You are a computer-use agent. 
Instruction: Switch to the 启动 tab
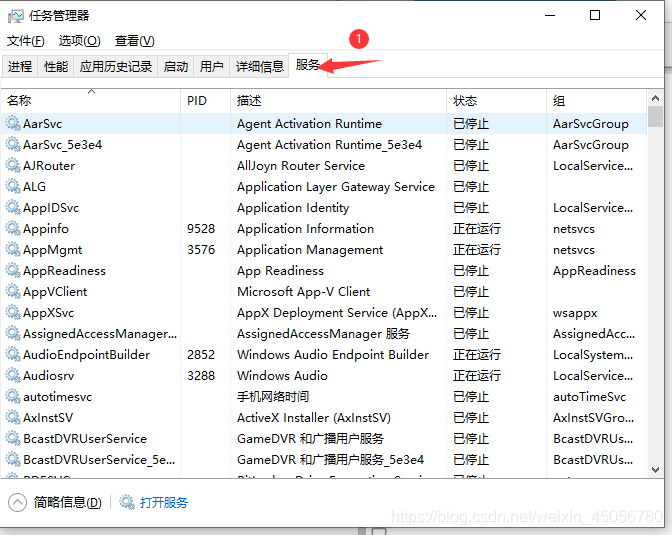click(176, 66)
